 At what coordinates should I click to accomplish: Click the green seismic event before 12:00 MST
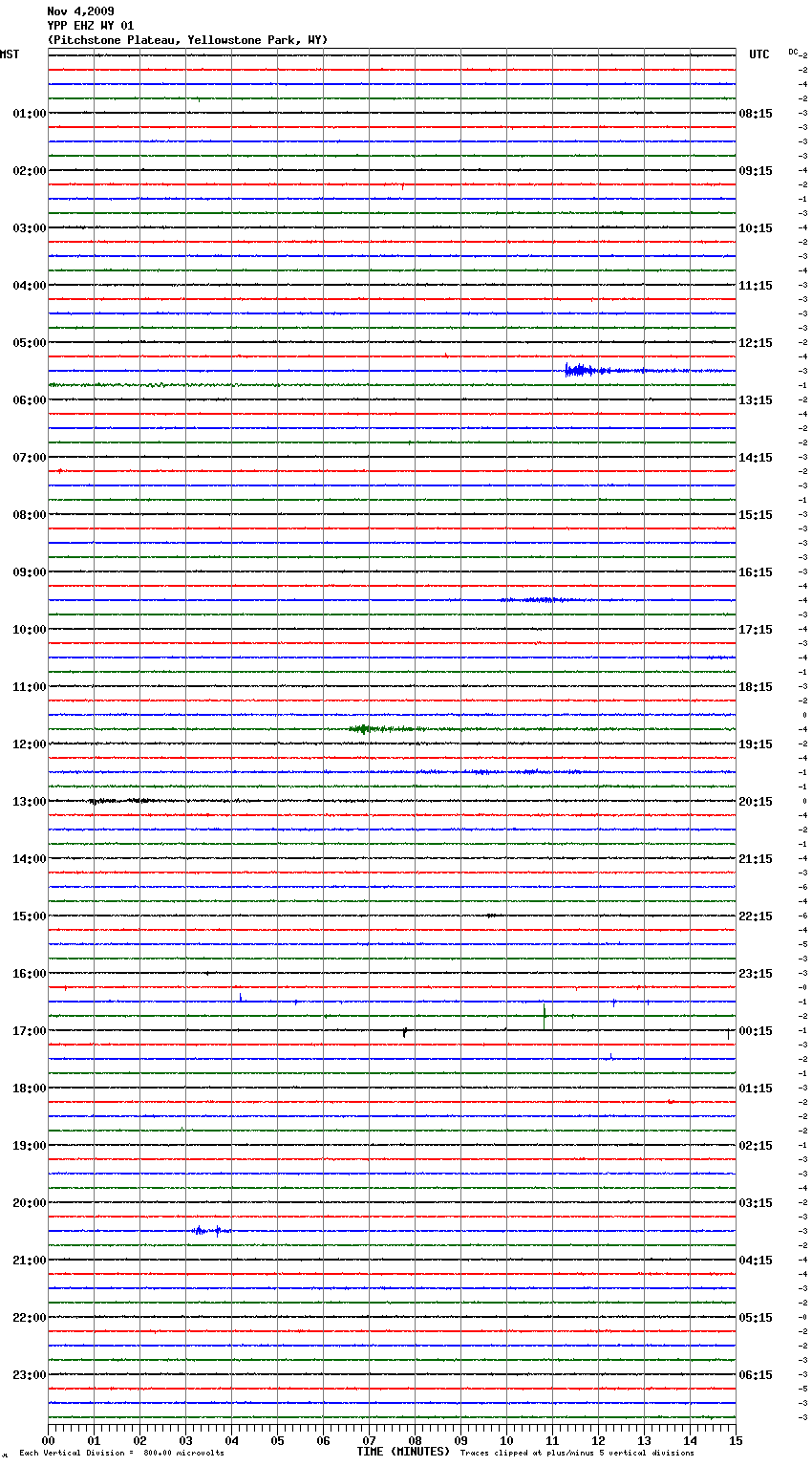[x=362, y=729]
